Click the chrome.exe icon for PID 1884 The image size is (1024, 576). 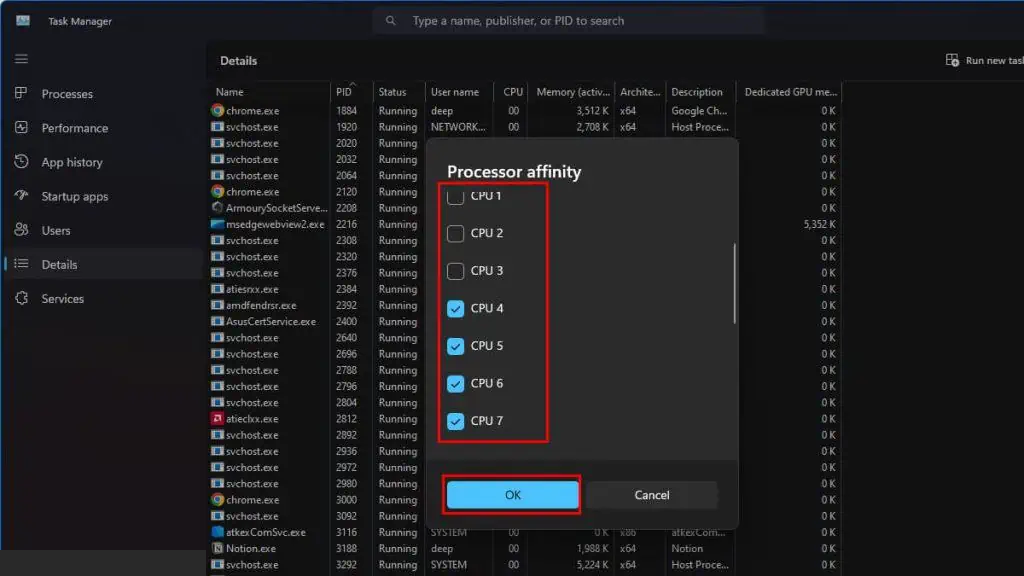[217, 110]
